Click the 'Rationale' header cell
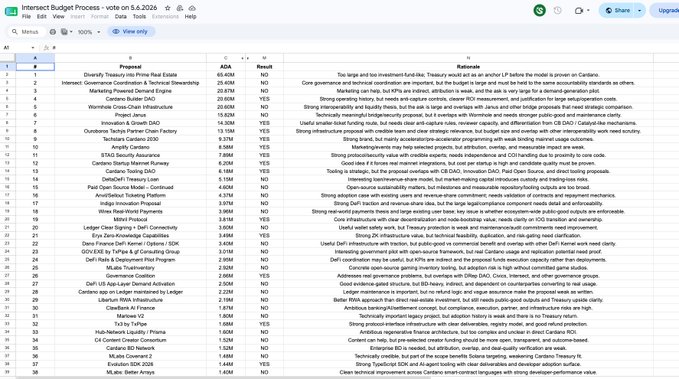This screenshot has height=379, width=679. 468,67
